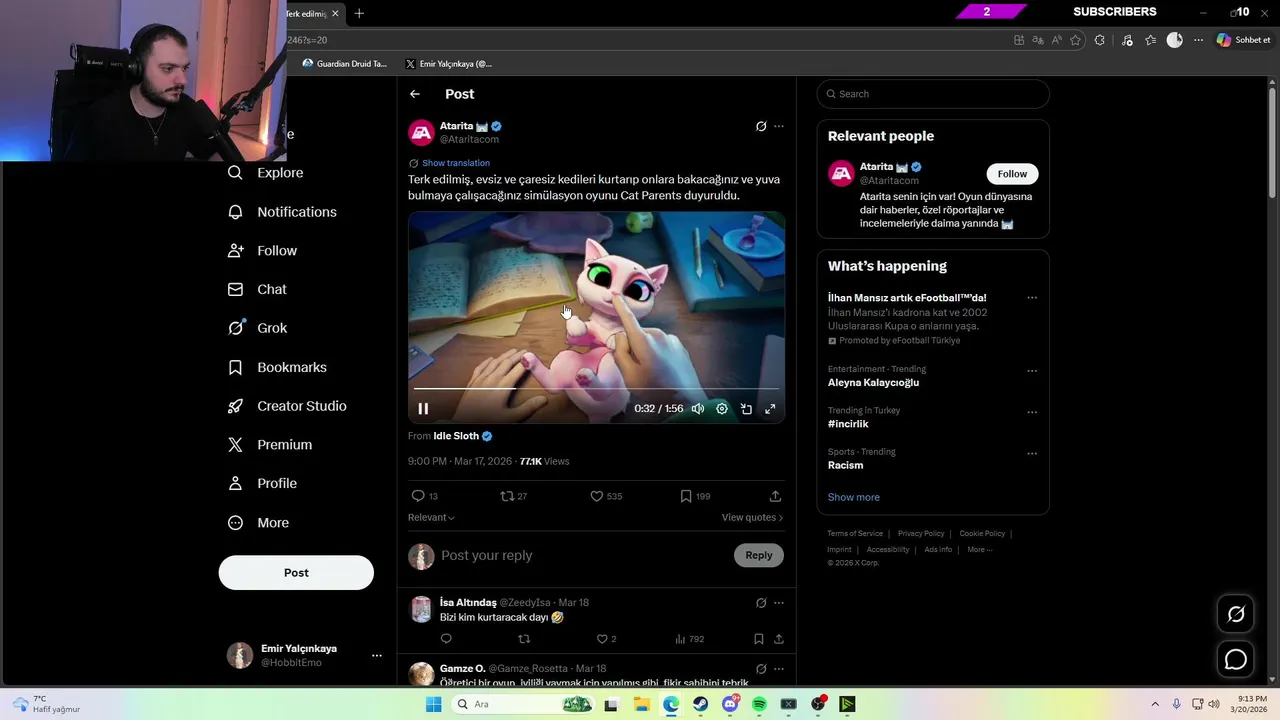
Task: Open Explore in the sidebar
Action: pyautogui.click(x=266, y=173)
